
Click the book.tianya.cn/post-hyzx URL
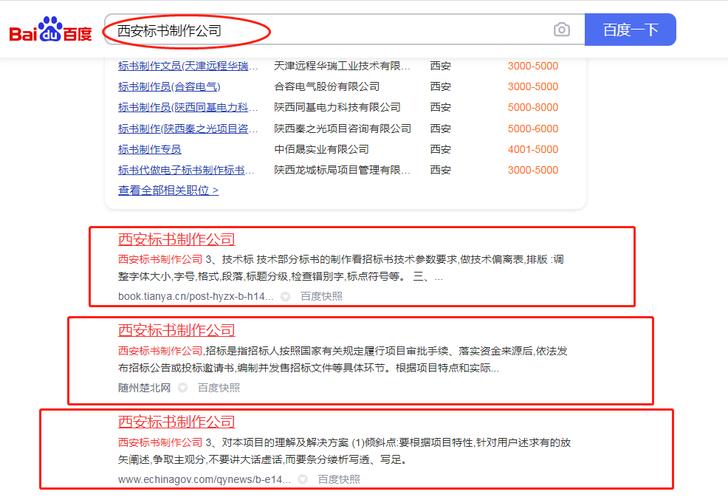coord(195,296)
